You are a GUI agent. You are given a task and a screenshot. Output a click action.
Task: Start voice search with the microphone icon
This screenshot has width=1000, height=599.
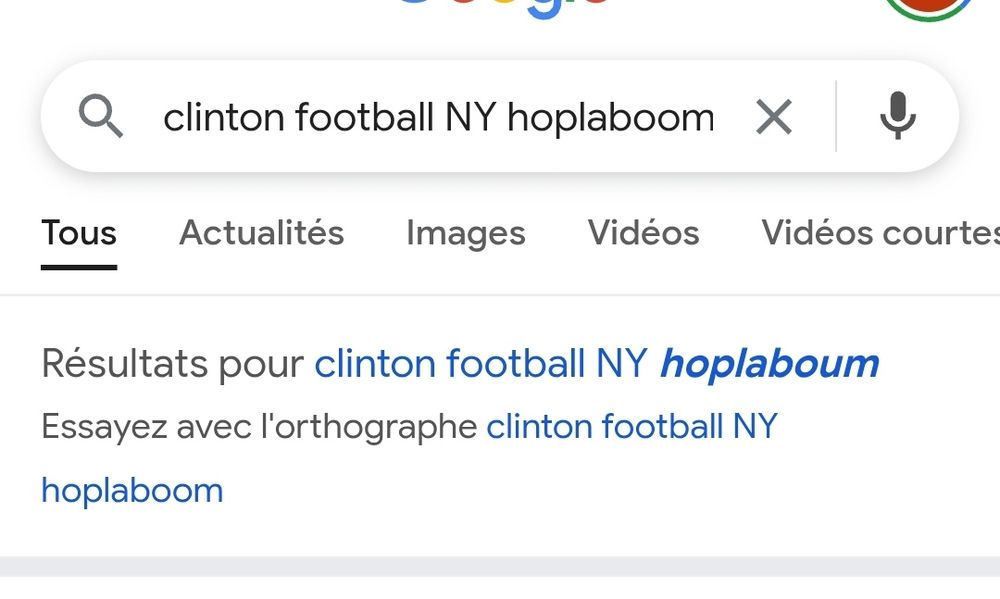click(898, 115)
